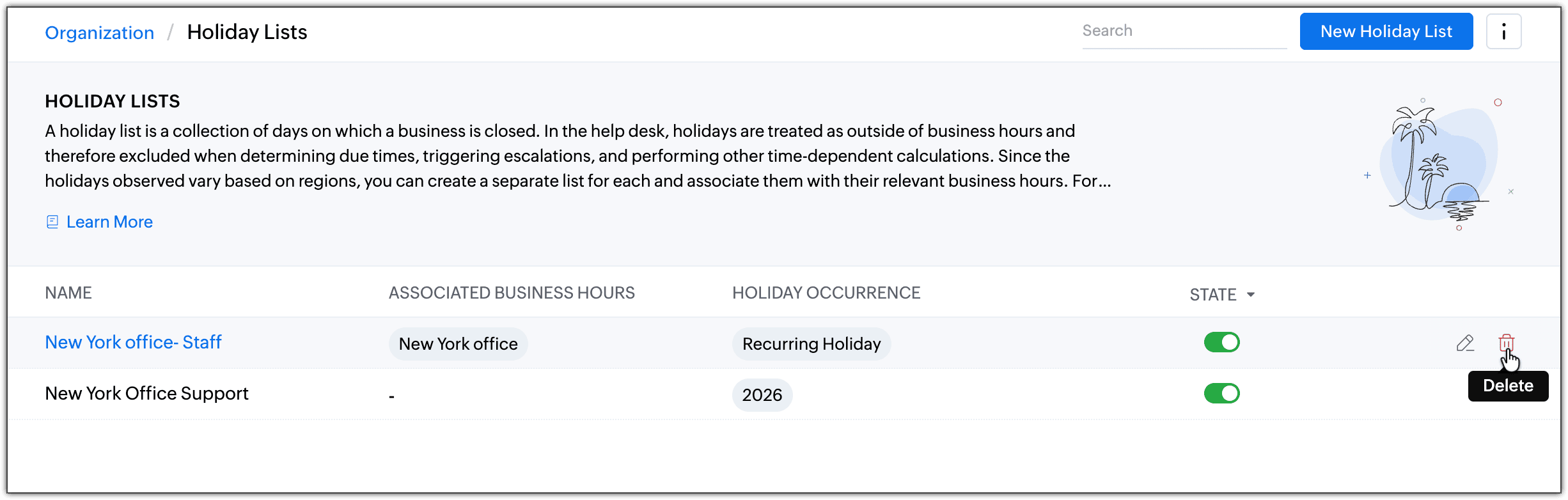1568x500 pixels.
Task: Click the Recurring Holiday occurrence tag
Action: 811,344
